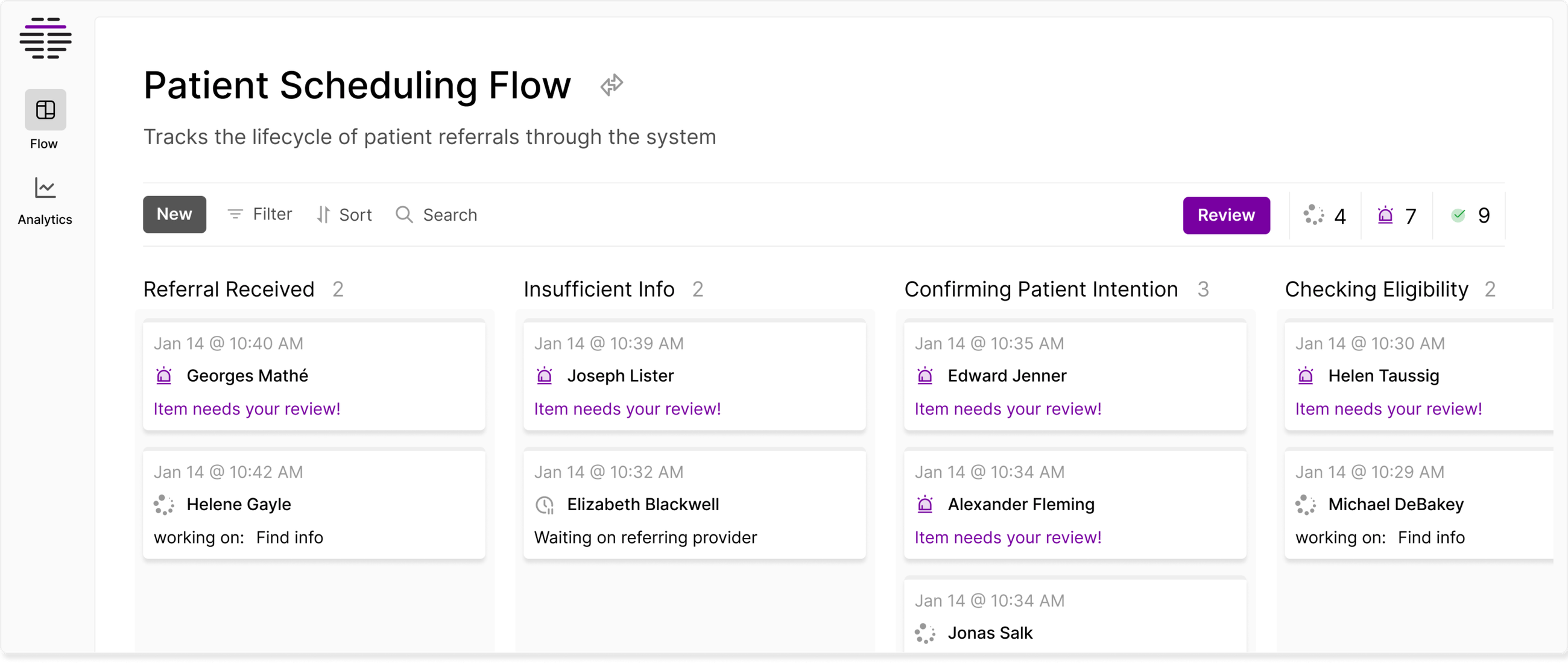
Task: Click the Search field
Action: pyautogui.click(x=437, y=214)
